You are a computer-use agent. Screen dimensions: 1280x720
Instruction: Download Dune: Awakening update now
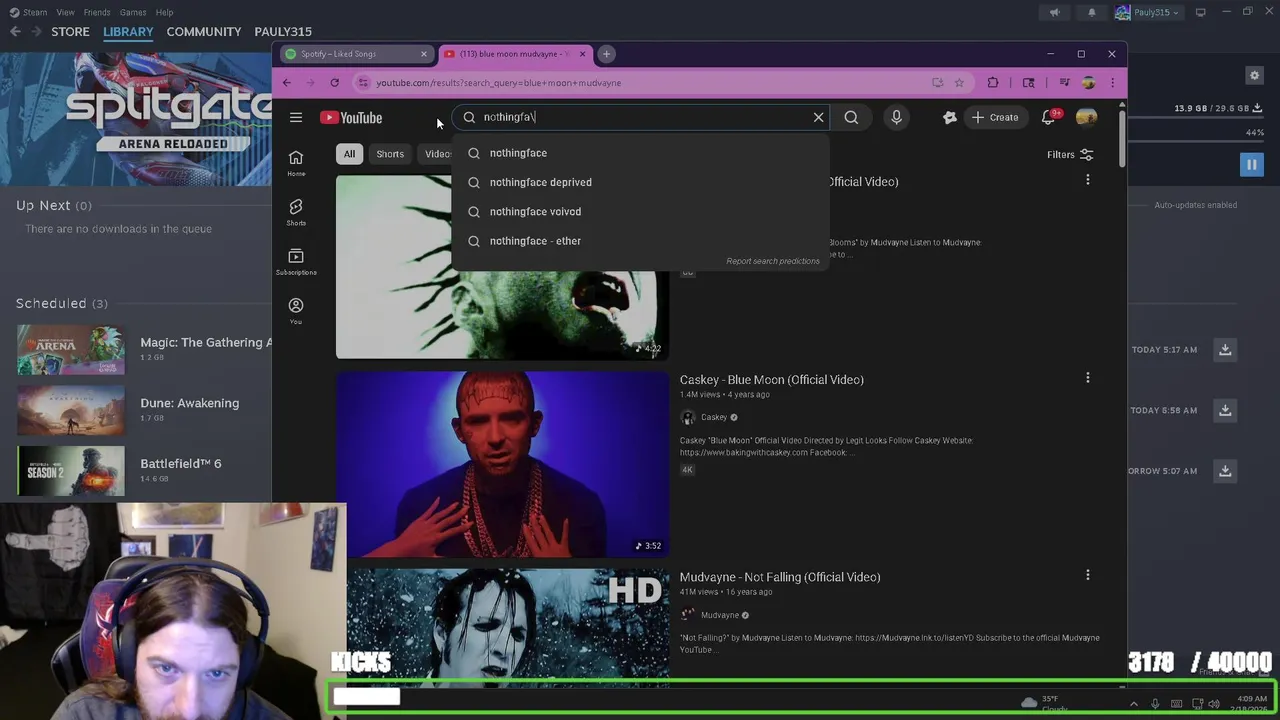click(1225, 410)
